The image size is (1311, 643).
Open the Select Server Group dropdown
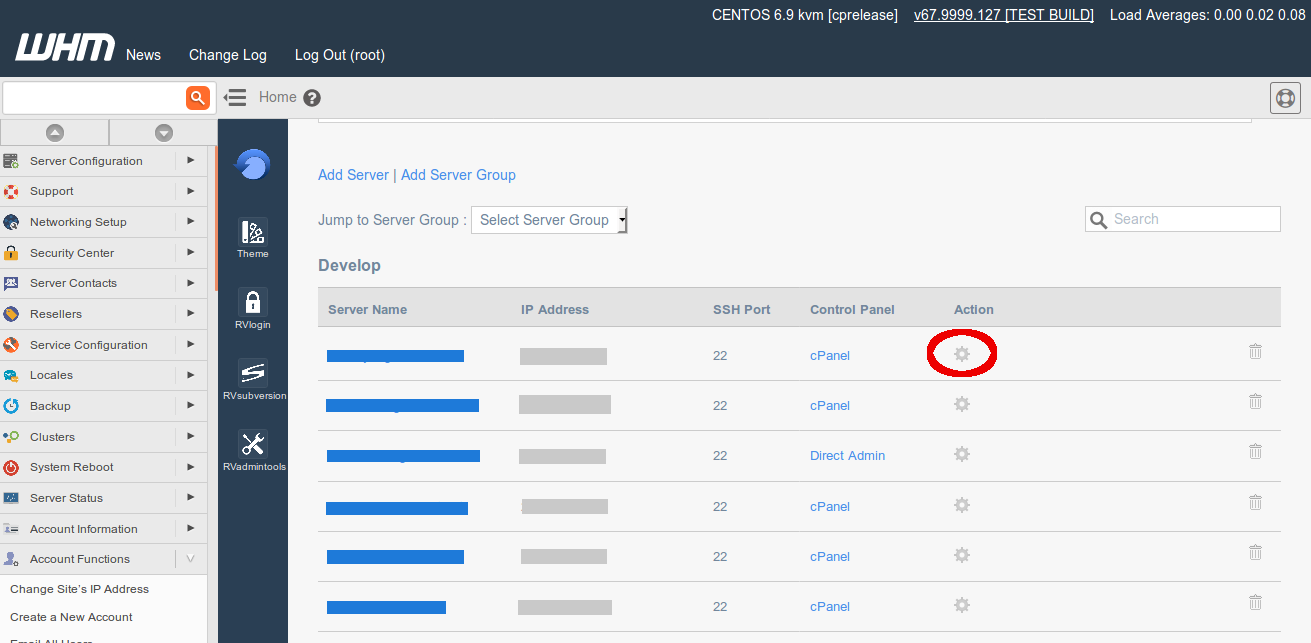coord(549,220)
